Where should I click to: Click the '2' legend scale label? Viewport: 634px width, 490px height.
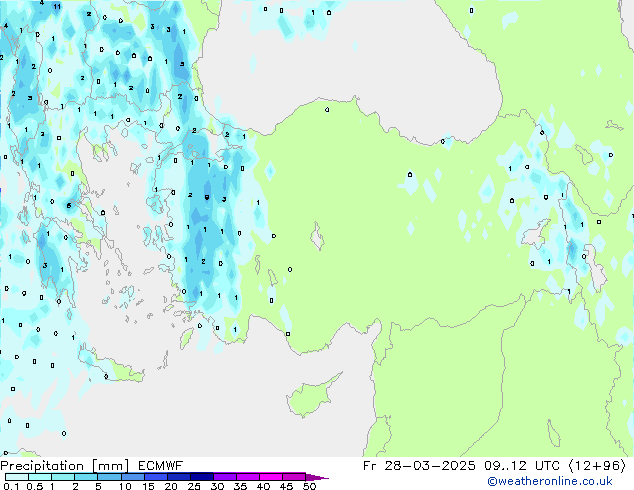75,486
